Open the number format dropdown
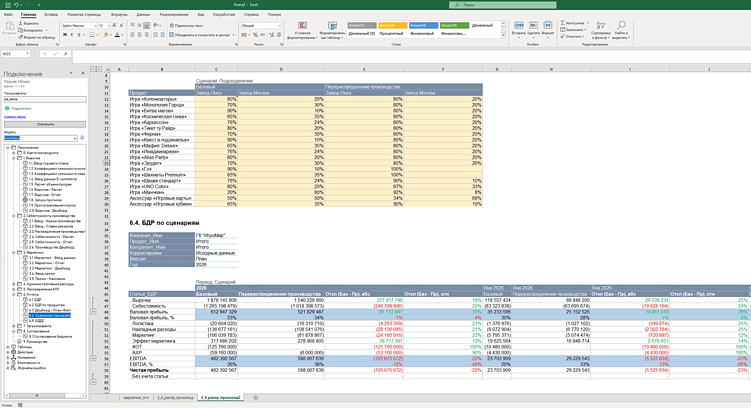This screenshot has width=751, height=408. pyautogui.click(x=263, y=26)
